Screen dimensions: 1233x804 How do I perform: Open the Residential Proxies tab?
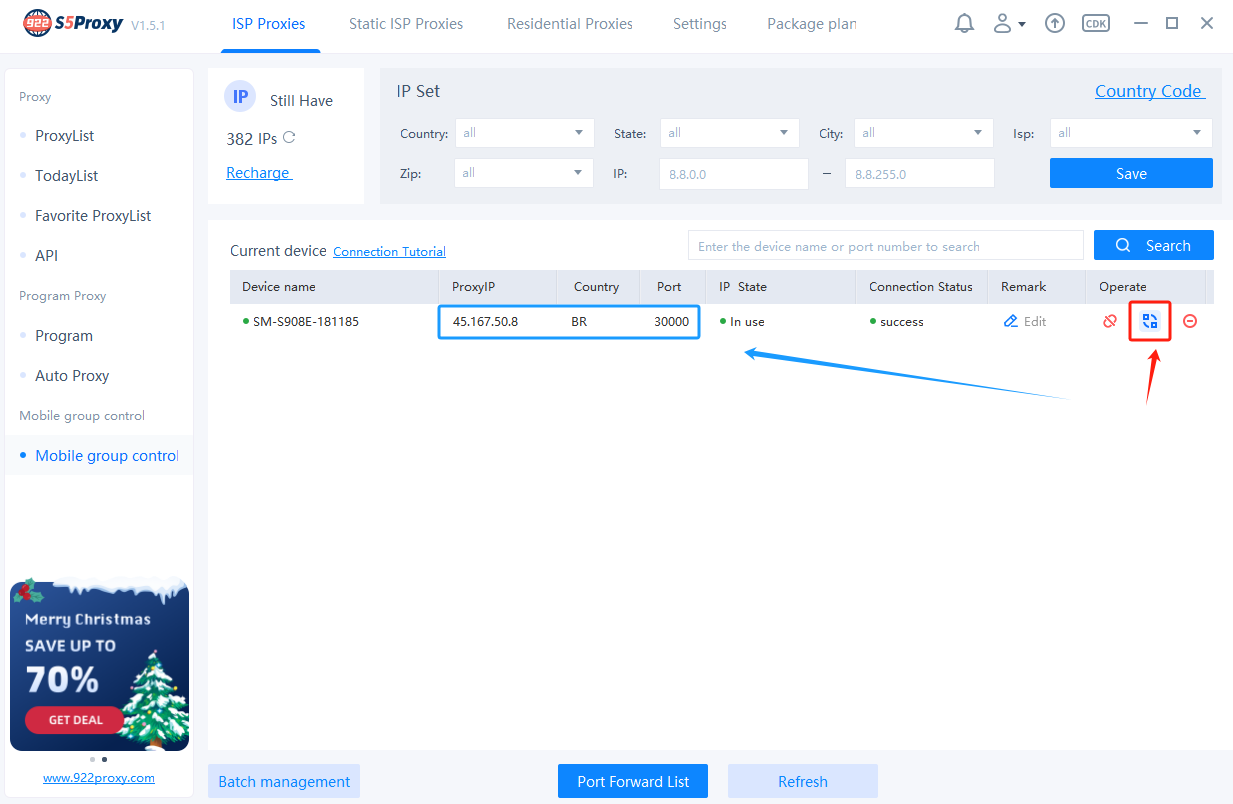pyautogui.click(x=570, y=24)
